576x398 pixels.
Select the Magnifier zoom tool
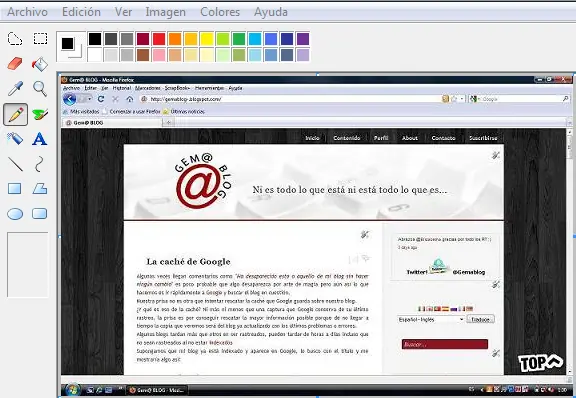tap(40, 89)
